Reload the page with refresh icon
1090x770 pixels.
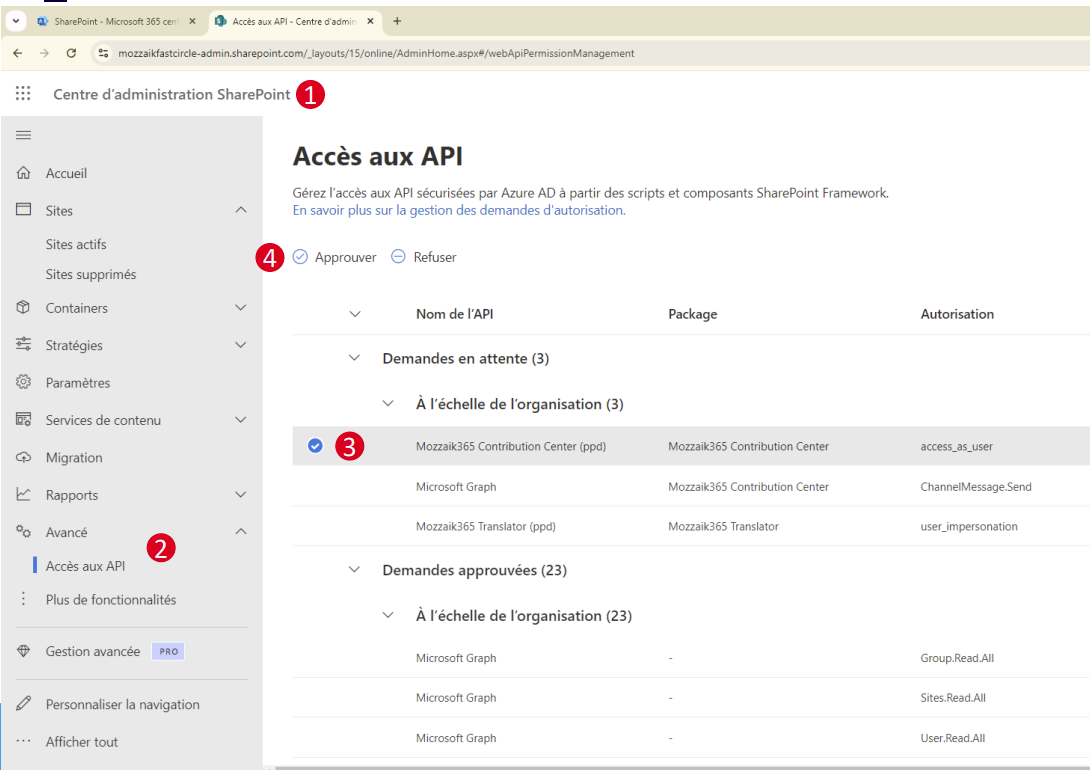tap(71, 53)
